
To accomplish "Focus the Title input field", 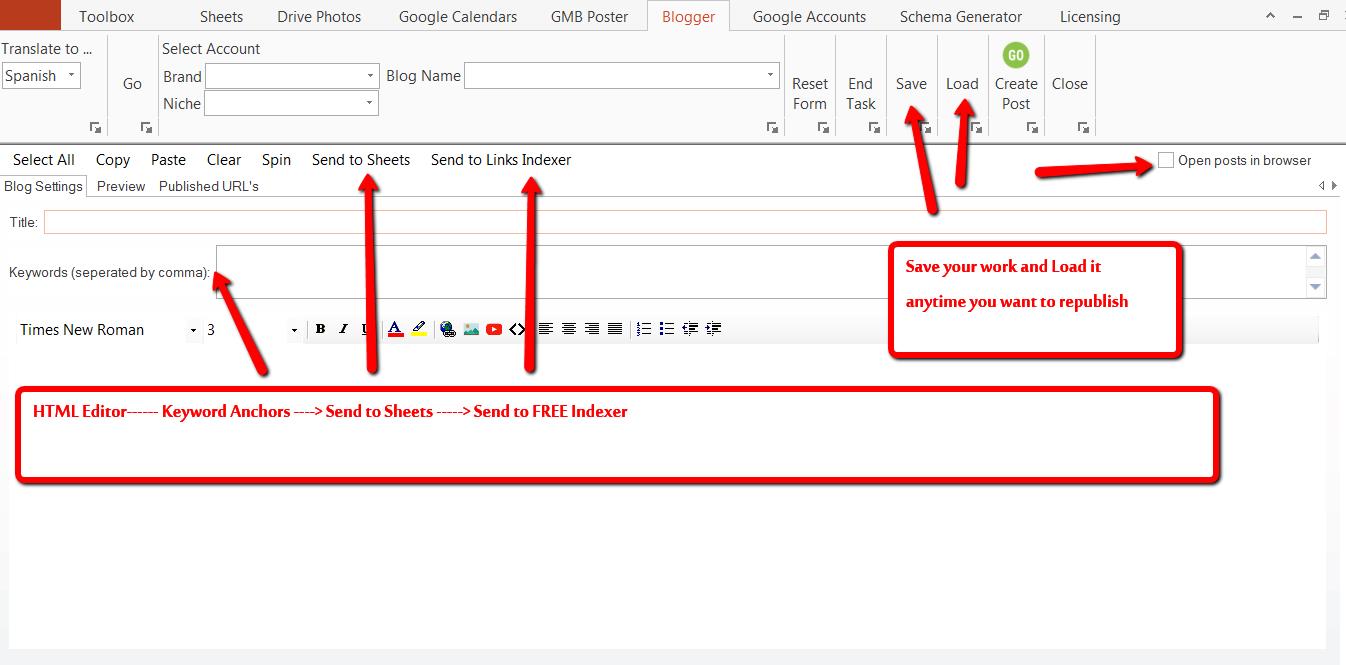I will tap(685, 222).
